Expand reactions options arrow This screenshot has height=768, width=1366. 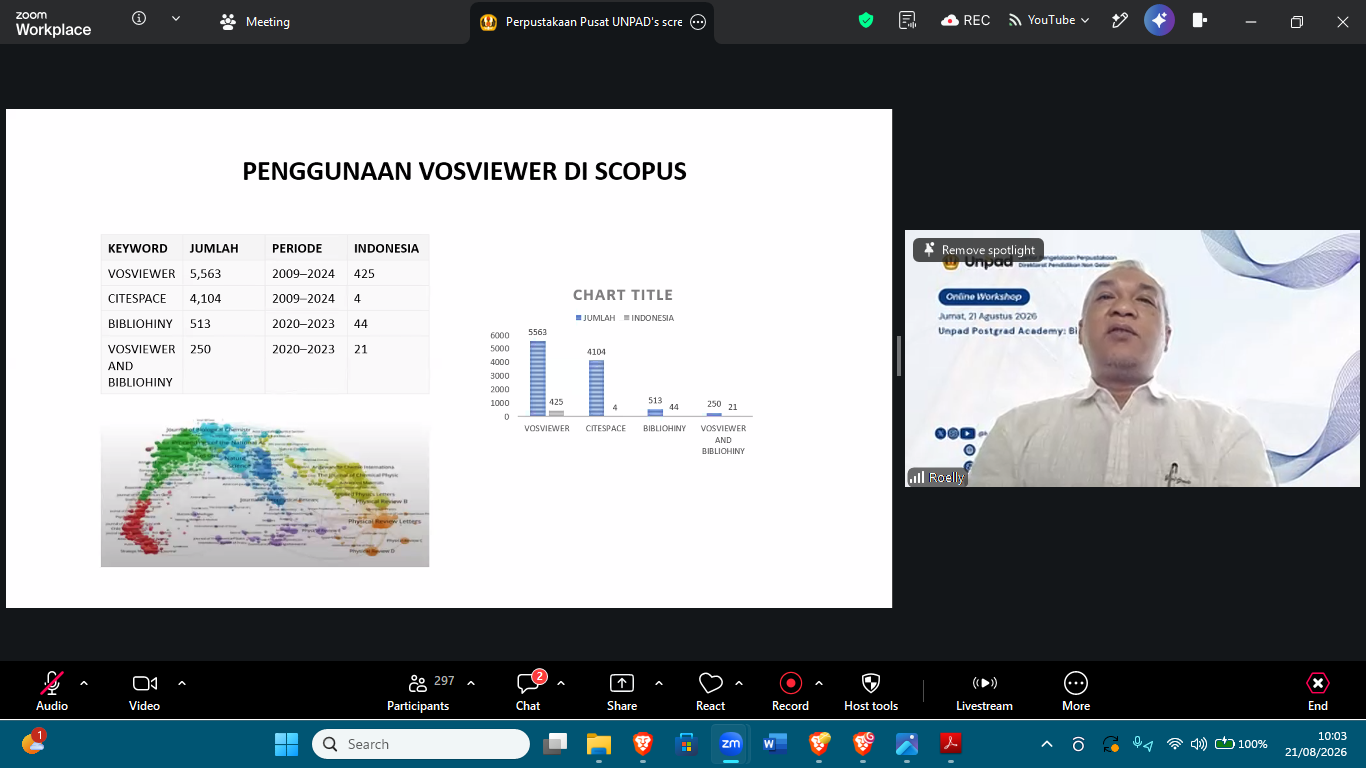point(739,683)
